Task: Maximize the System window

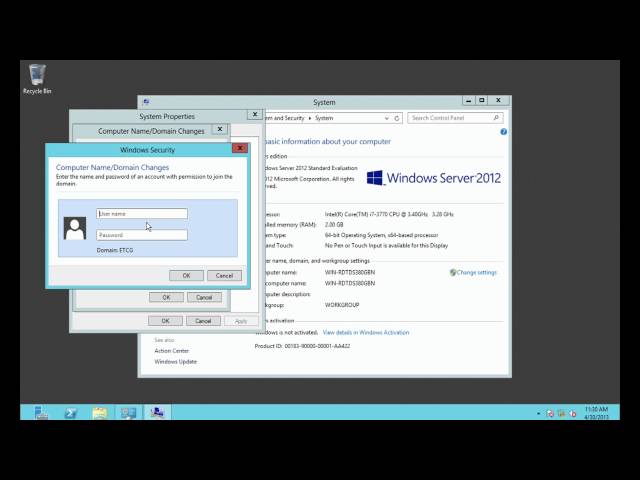Action: pyautogui.click(x=482, y=100)
